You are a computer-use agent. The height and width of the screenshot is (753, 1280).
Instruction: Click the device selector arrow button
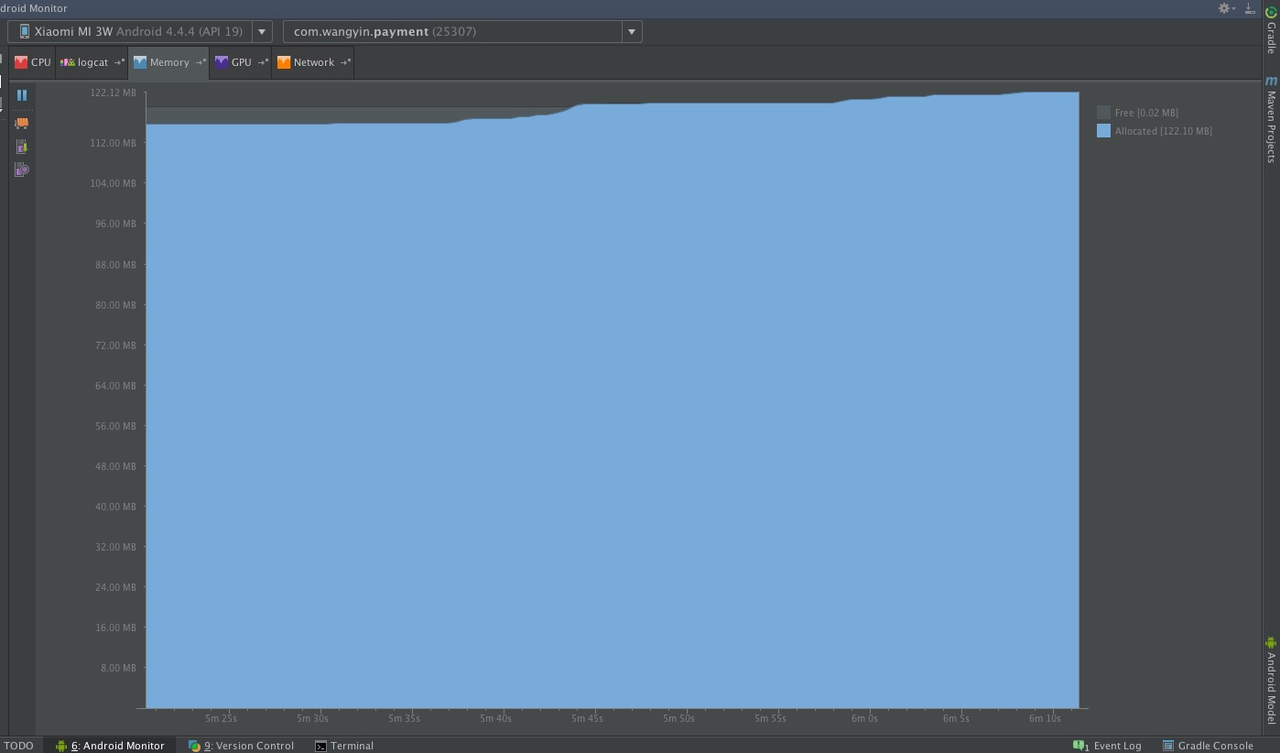point(262,32)
